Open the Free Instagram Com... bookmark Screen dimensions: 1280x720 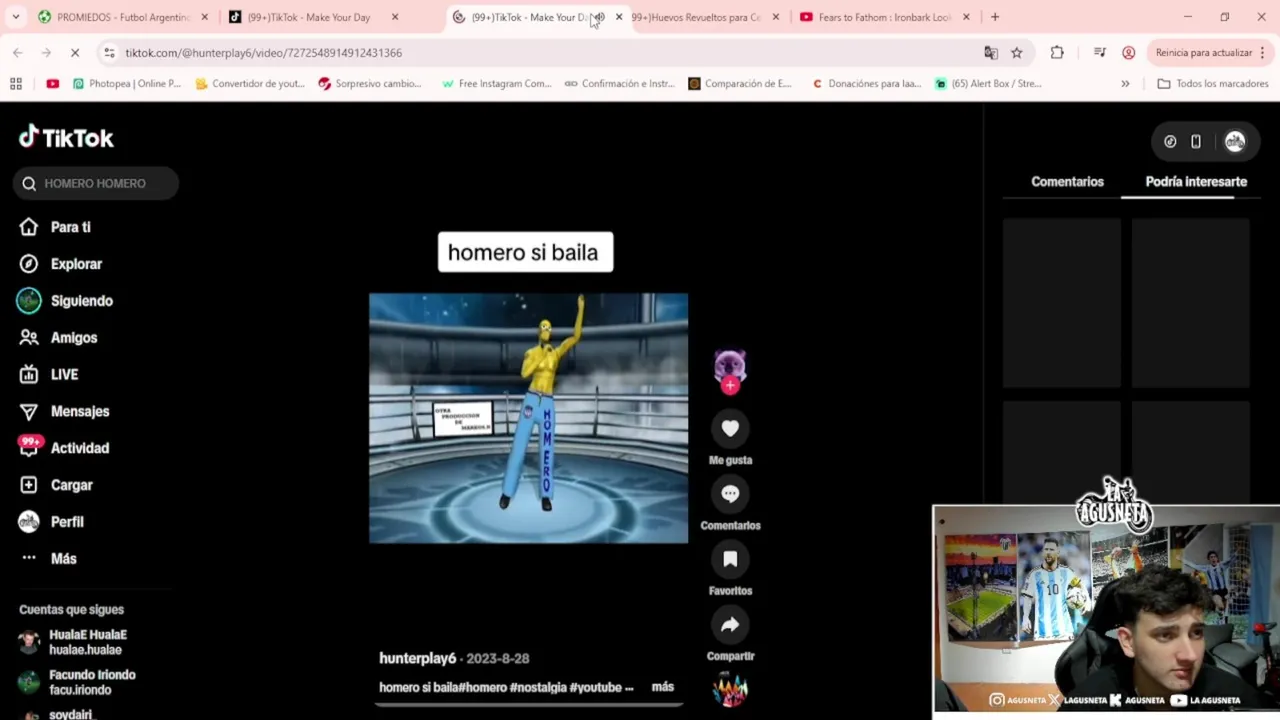[496, 84]
